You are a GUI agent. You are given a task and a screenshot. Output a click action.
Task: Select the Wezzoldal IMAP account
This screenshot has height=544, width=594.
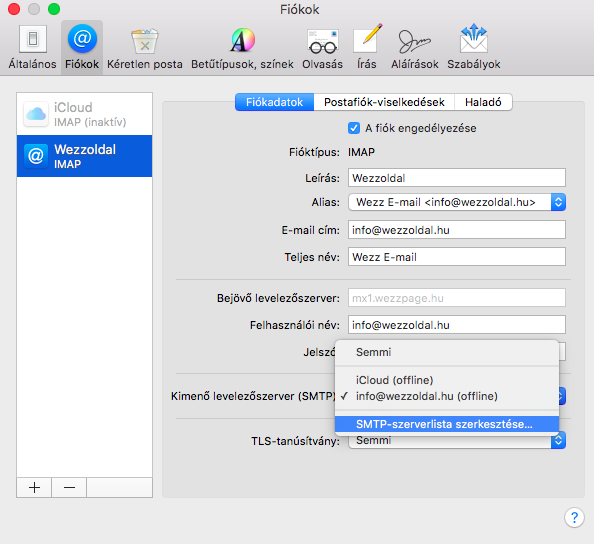84,156
